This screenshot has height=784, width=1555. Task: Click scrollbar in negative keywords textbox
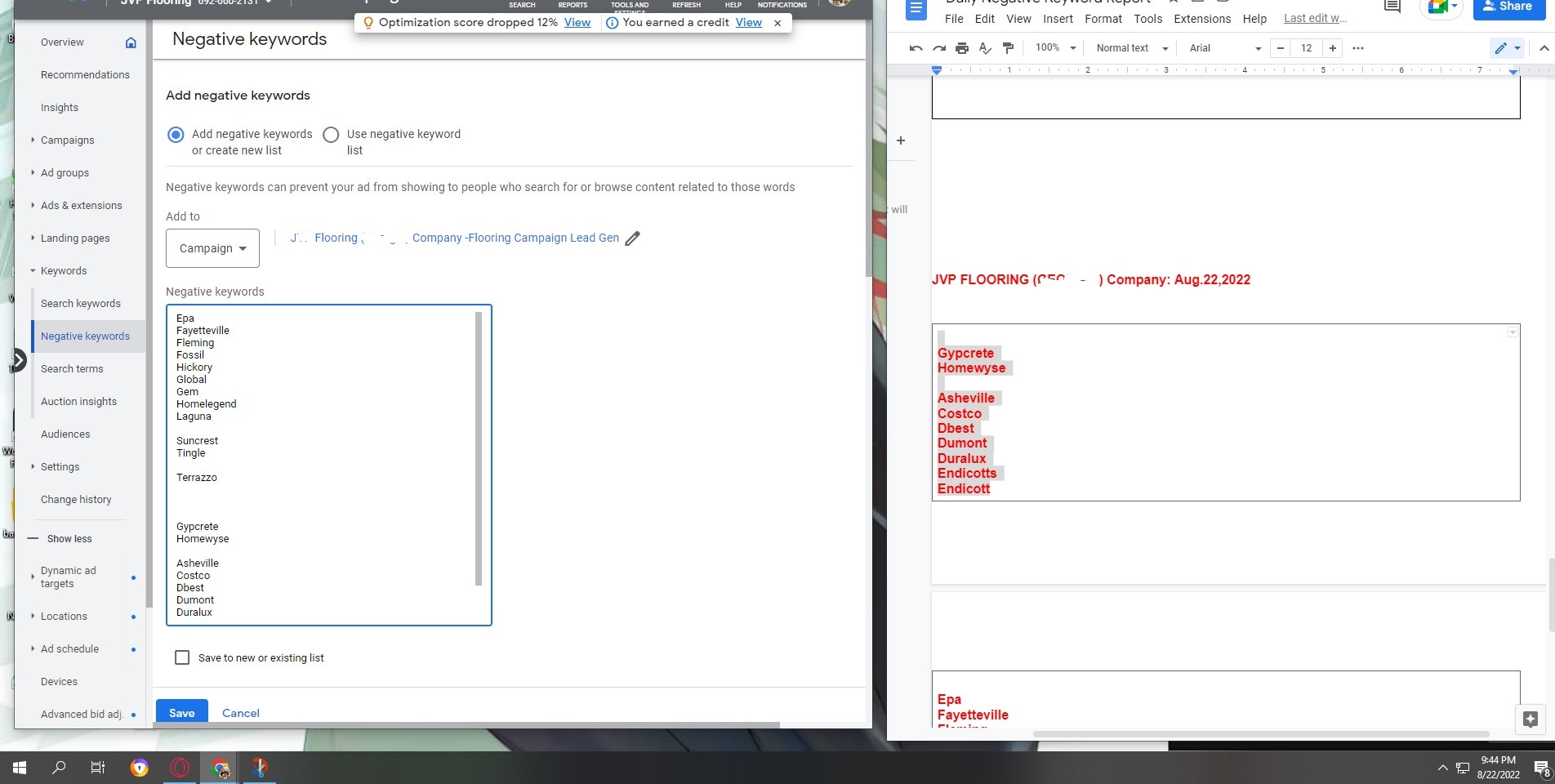[x=479, y=448]
